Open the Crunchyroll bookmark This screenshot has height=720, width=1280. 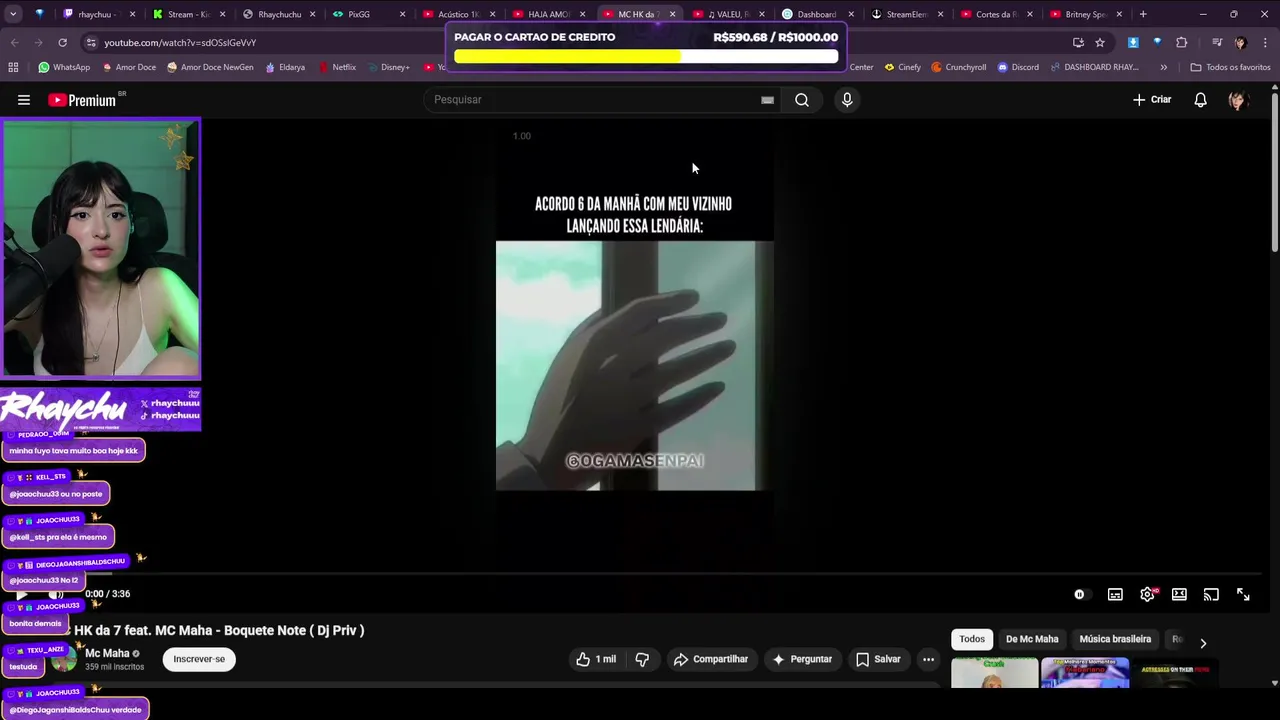pos(958,67)
